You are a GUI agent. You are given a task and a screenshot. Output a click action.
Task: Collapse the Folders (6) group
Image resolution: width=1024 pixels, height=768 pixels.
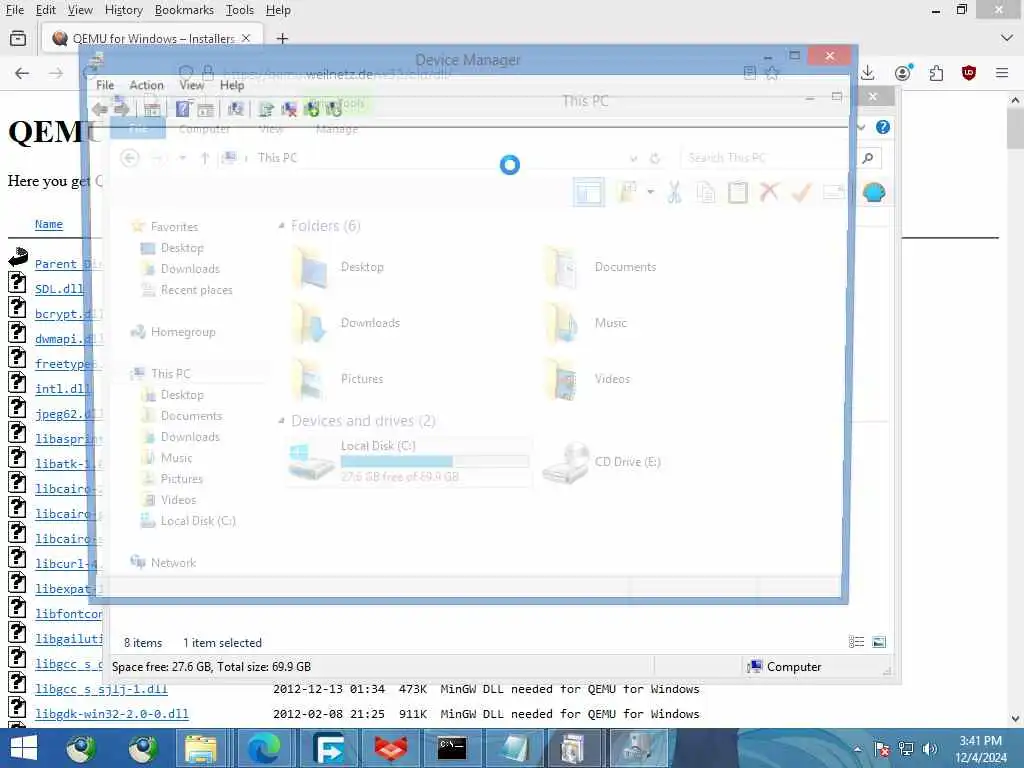[x=281, y=226]
